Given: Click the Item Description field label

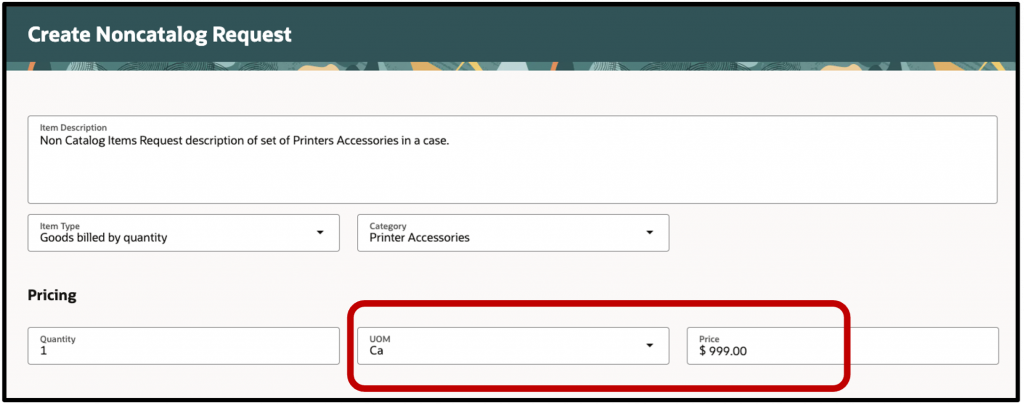Looking at the screenshot, I should point(73,127).
